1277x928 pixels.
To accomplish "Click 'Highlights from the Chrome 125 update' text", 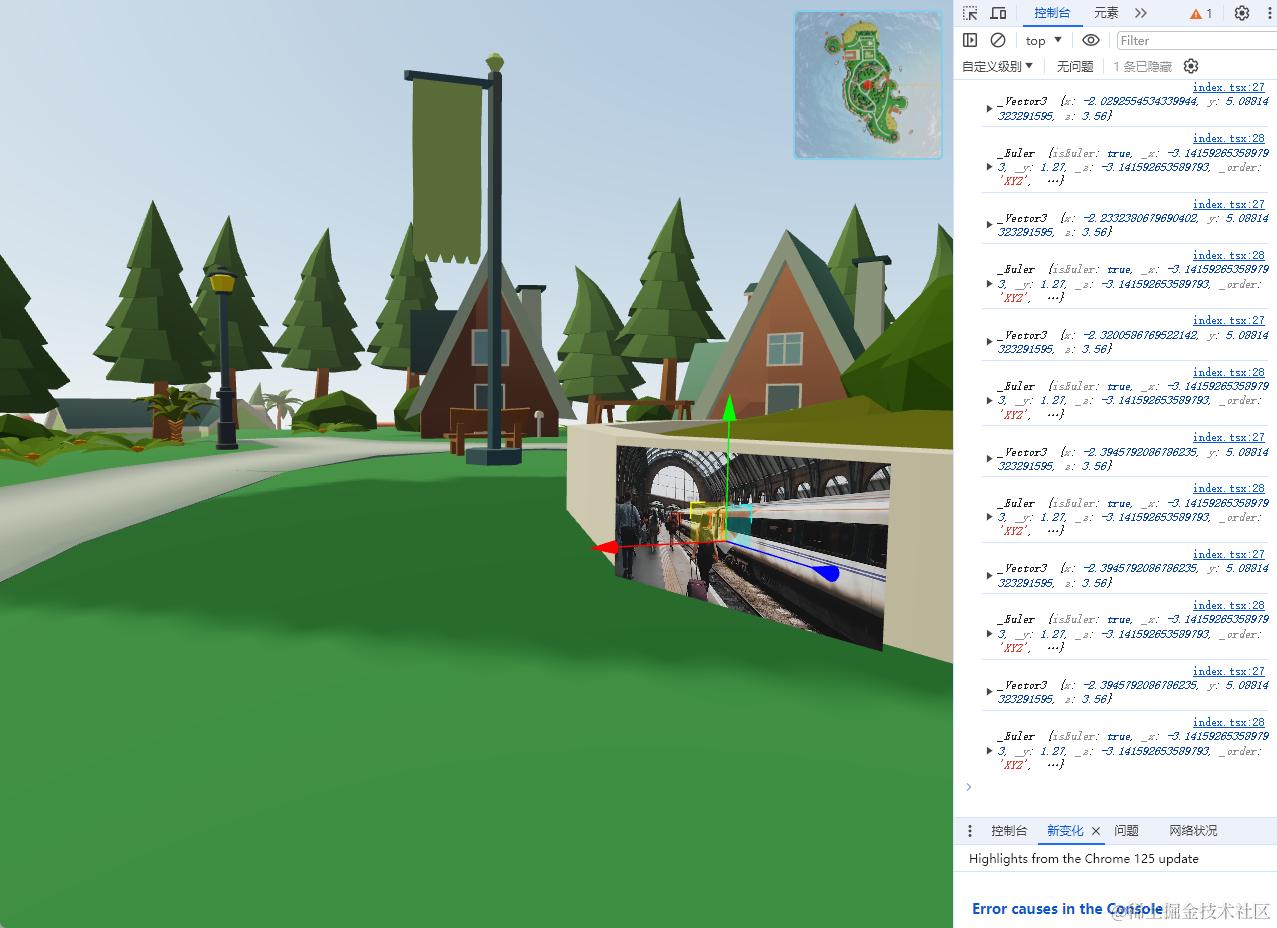I will (1083, 858).
